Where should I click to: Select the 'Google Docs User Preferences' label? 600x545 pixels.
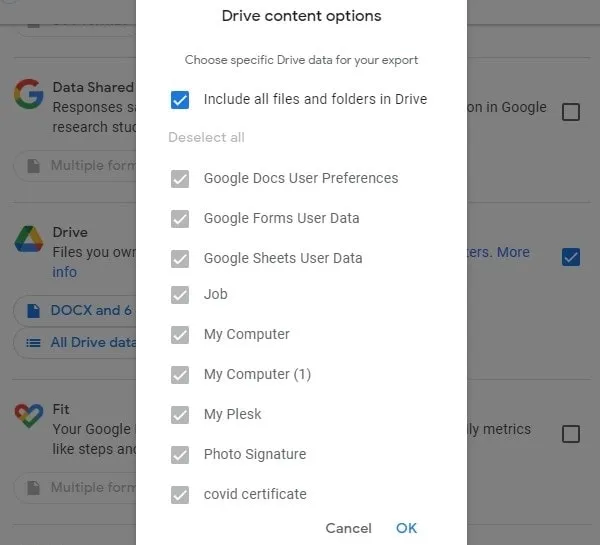pos(301,178)
